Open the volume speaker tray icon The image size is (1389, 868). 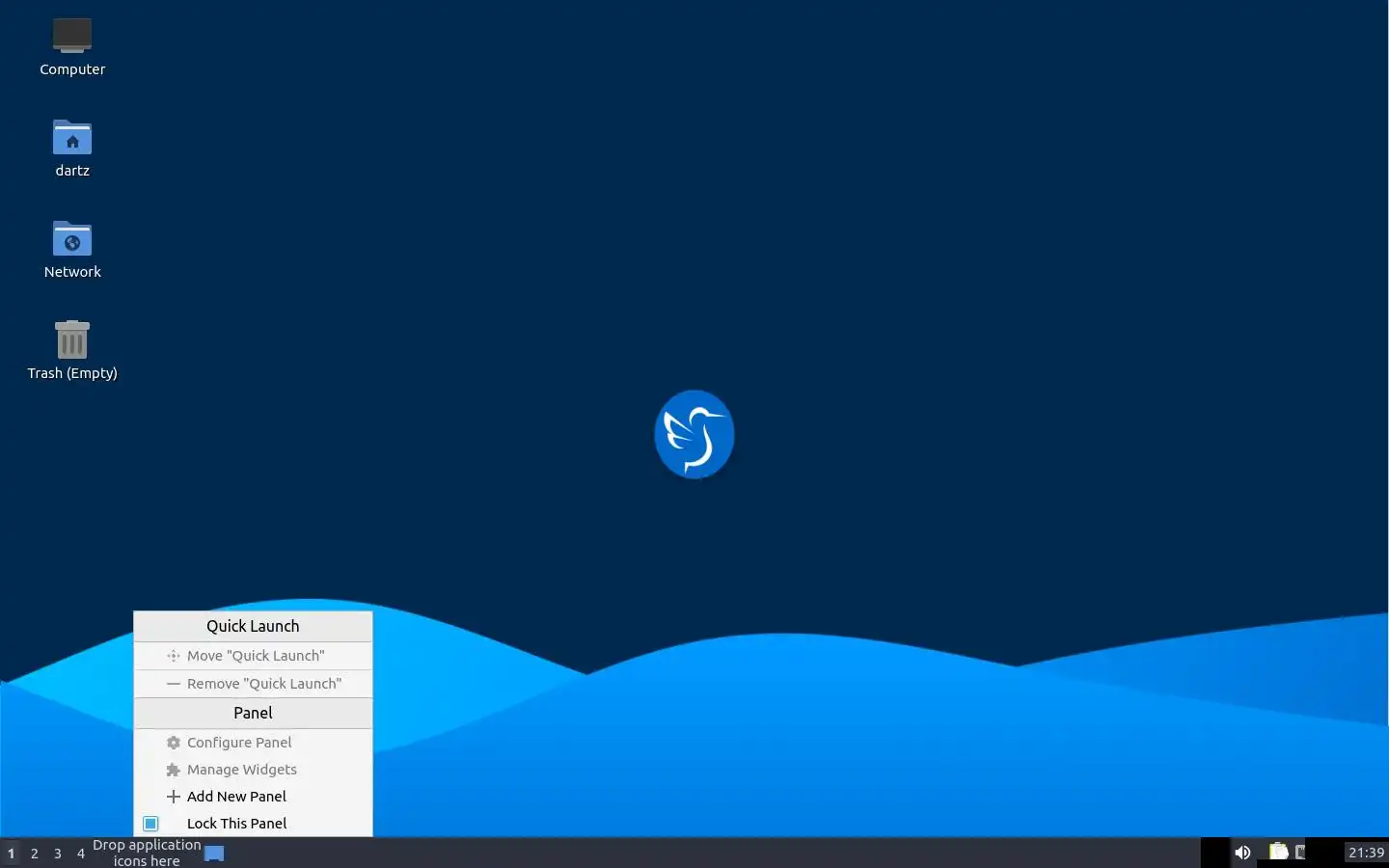pos(1242,853)
